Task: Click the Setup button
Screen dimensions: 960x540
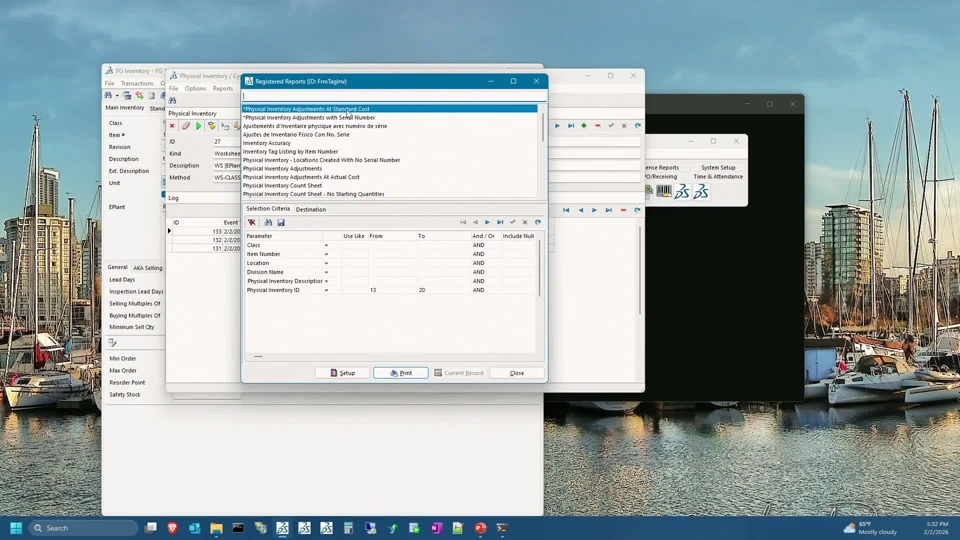Action: pos(343,373)
